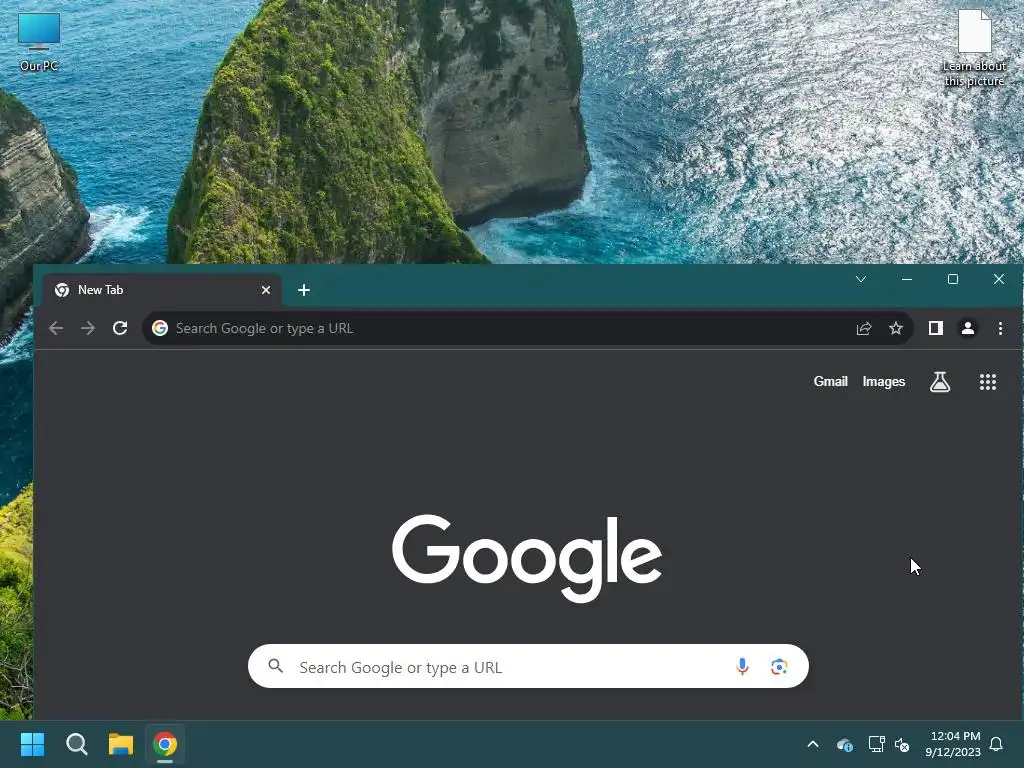Minimize the Chrome window
Image resolution: width=1024 pixels, height=768 pixels.
(x=906, y=279)
